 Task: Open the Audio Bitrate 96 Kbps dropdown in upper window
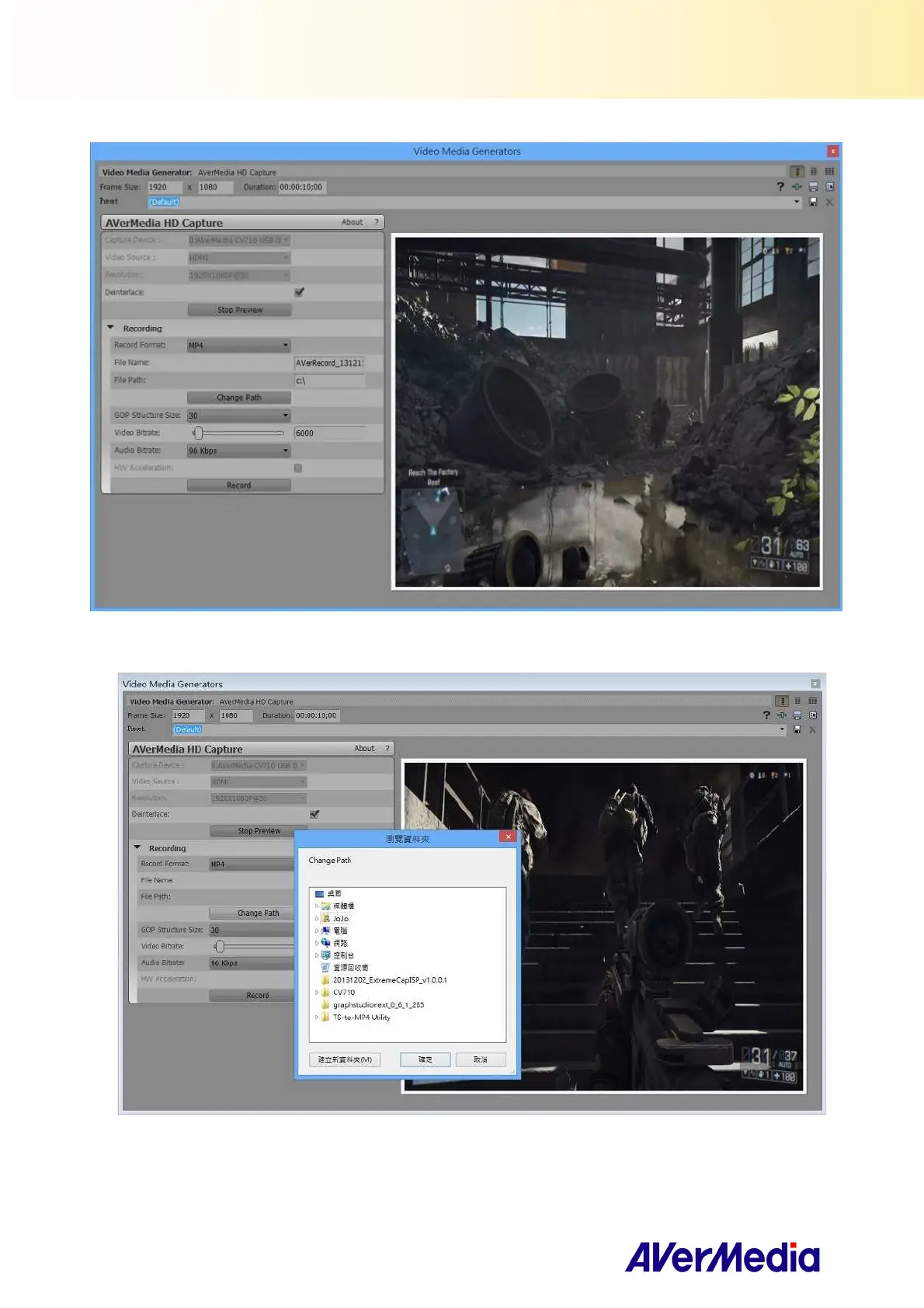point(238,450)
